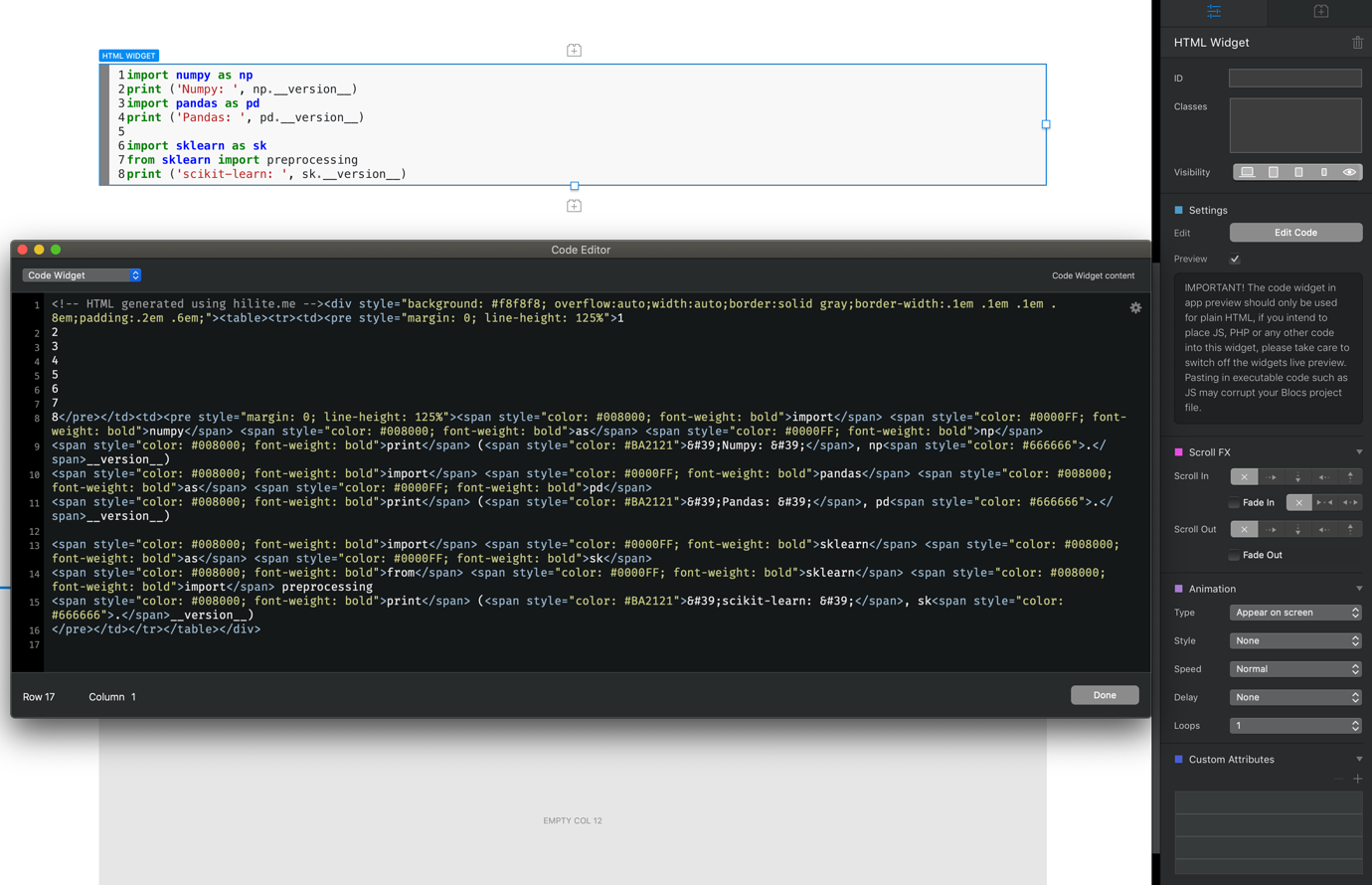Open Animation Loops dropdown
This screenshot has width=1372, height=885.
(x=1295, y=726)
